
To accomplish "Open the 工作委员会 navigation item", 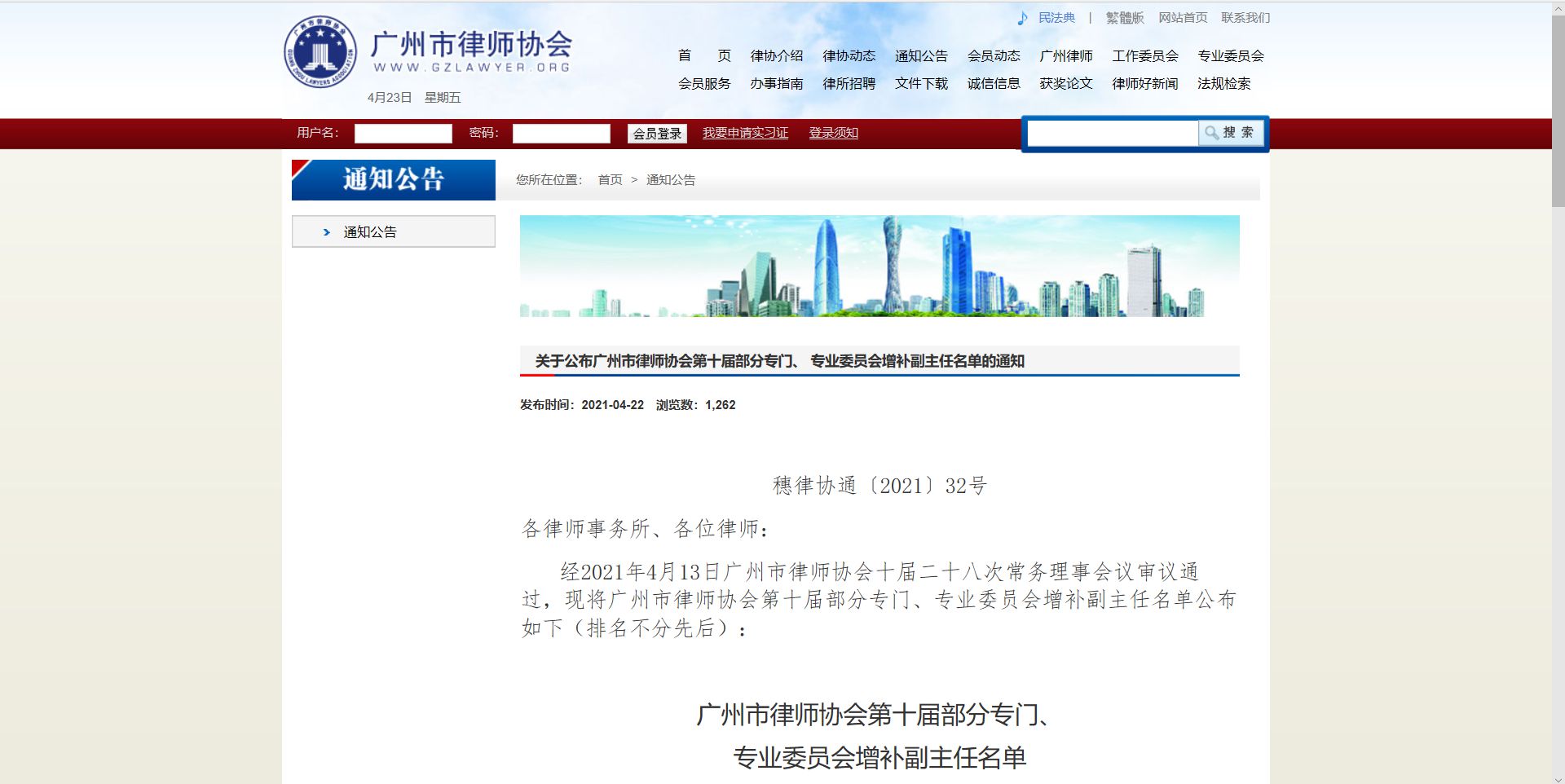I will pyautogui.click(x=1145, y=55).
